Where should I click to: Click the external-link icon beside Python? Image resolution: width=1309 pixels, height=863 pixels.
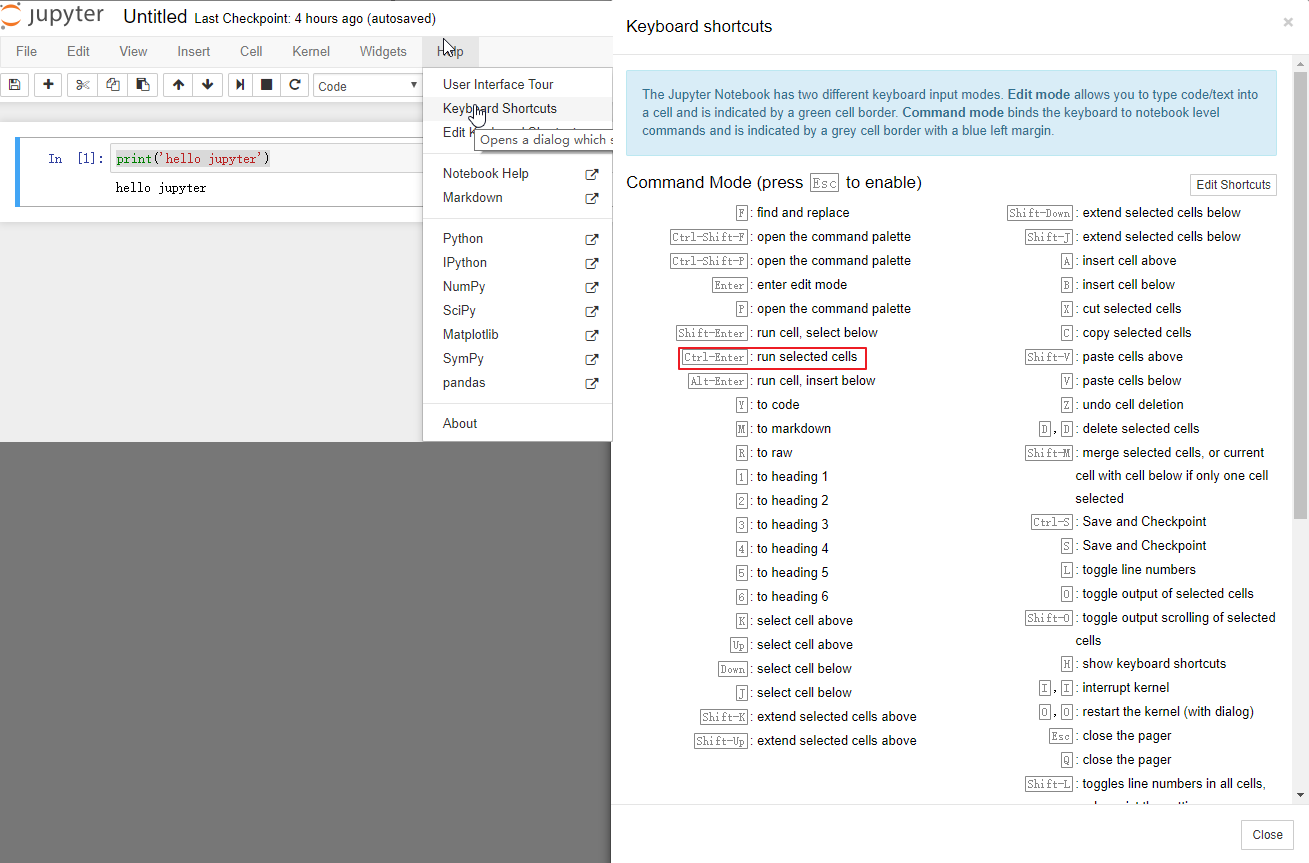click(592, 239)
